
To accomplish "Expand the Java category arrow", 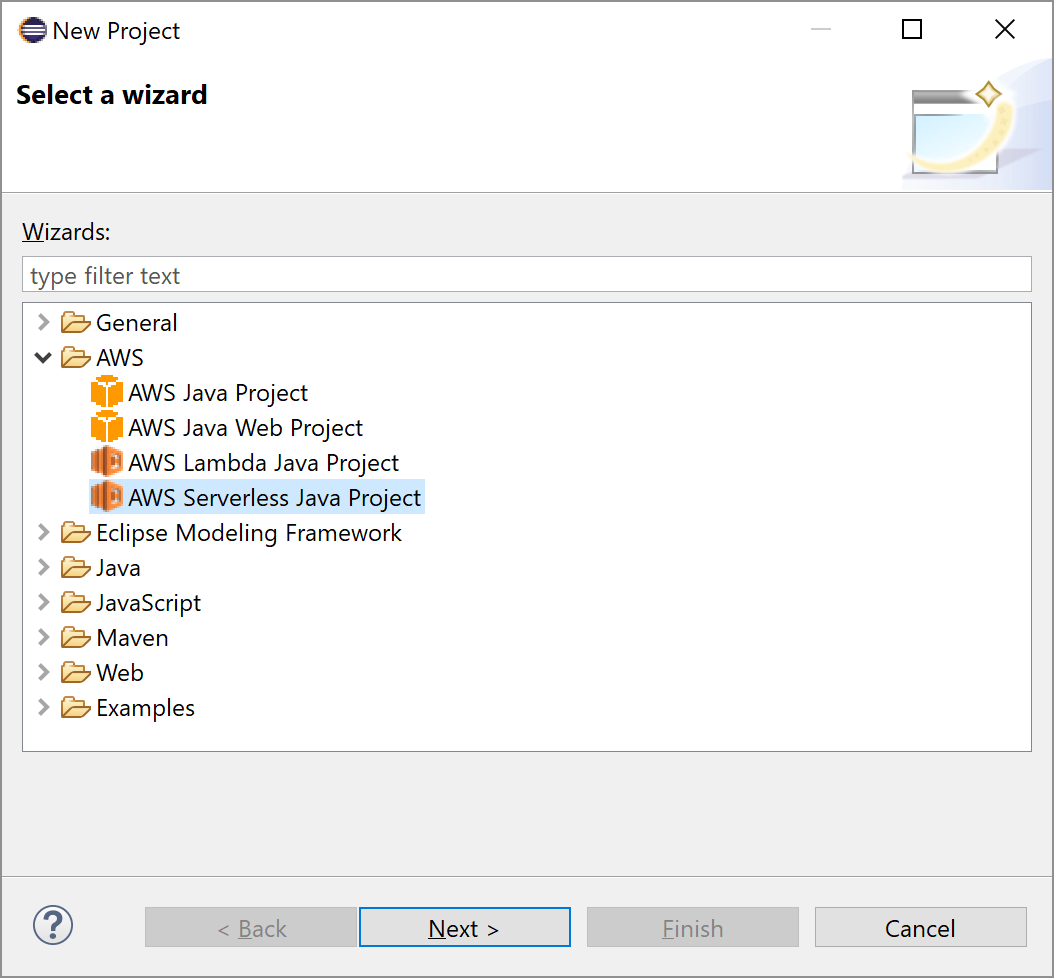I will 43,568.
